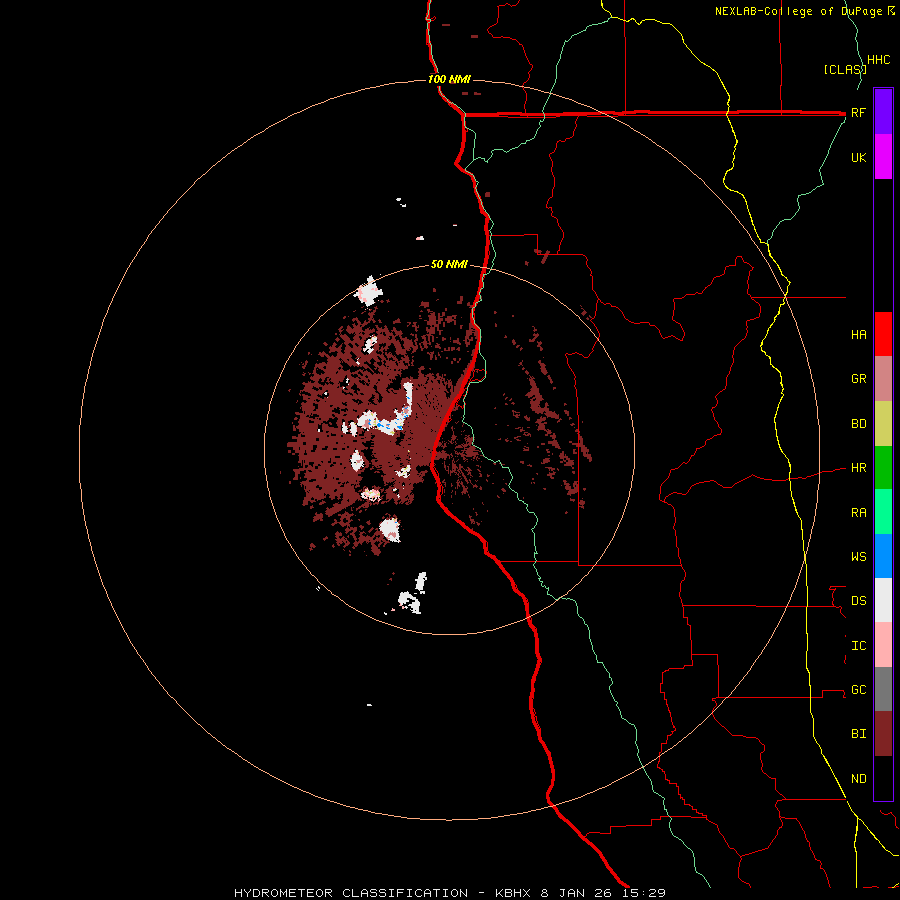Image resolution: width=900 pixels, height=900 pixels.
Task: Click the 15:29 timestamp
Action: point(643,893)
